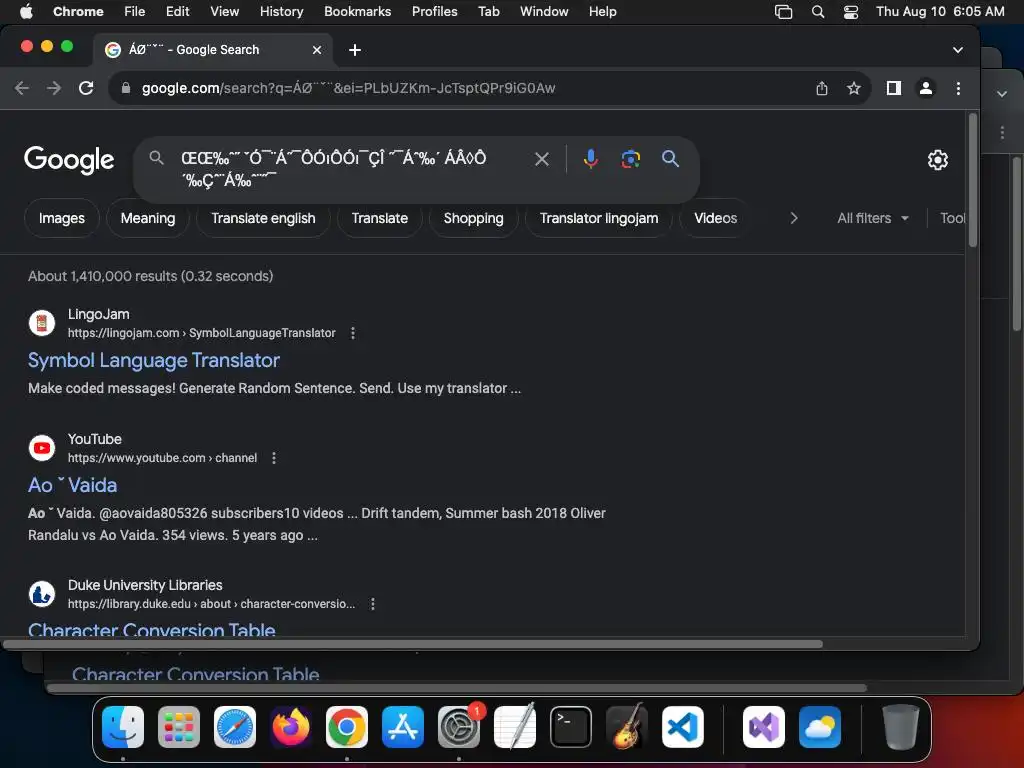This screenshot has height=768, width=1024.
Task: Select the Meaning filter chip
Action: (x=148, y=218)
